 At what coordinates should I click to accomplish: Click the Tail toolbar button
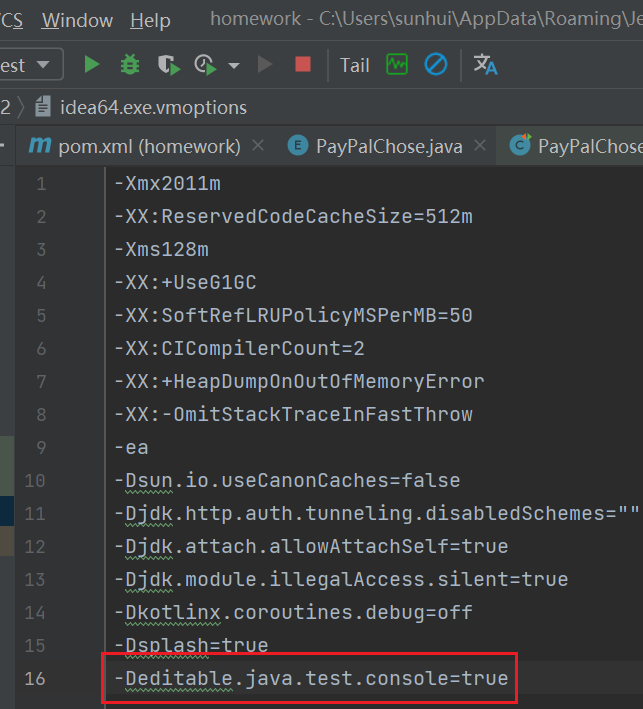click(354, 65)
